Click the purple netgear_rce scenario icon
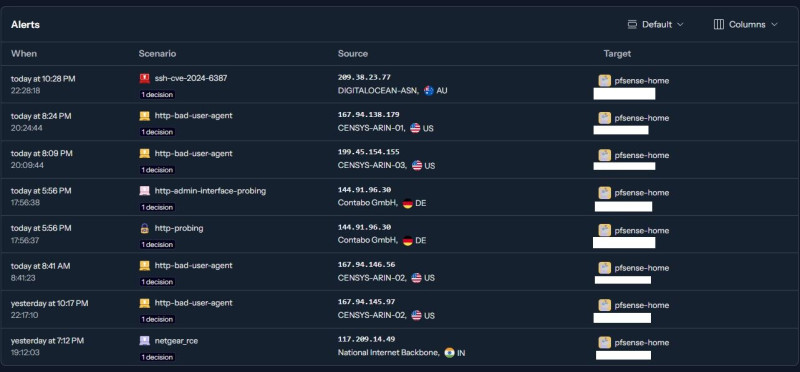 tap(144, 340)
